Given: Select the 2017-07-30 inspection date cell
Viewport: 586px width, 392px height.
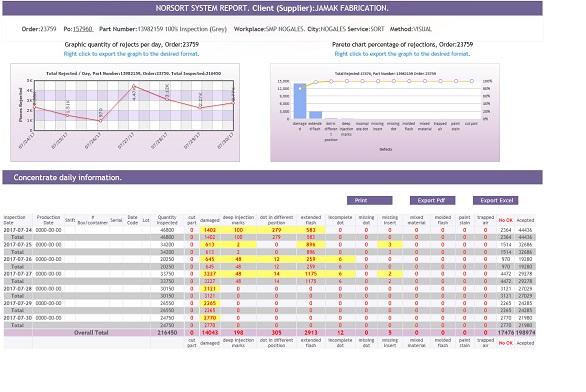Looking at the screenshot, I should (18, 318).
